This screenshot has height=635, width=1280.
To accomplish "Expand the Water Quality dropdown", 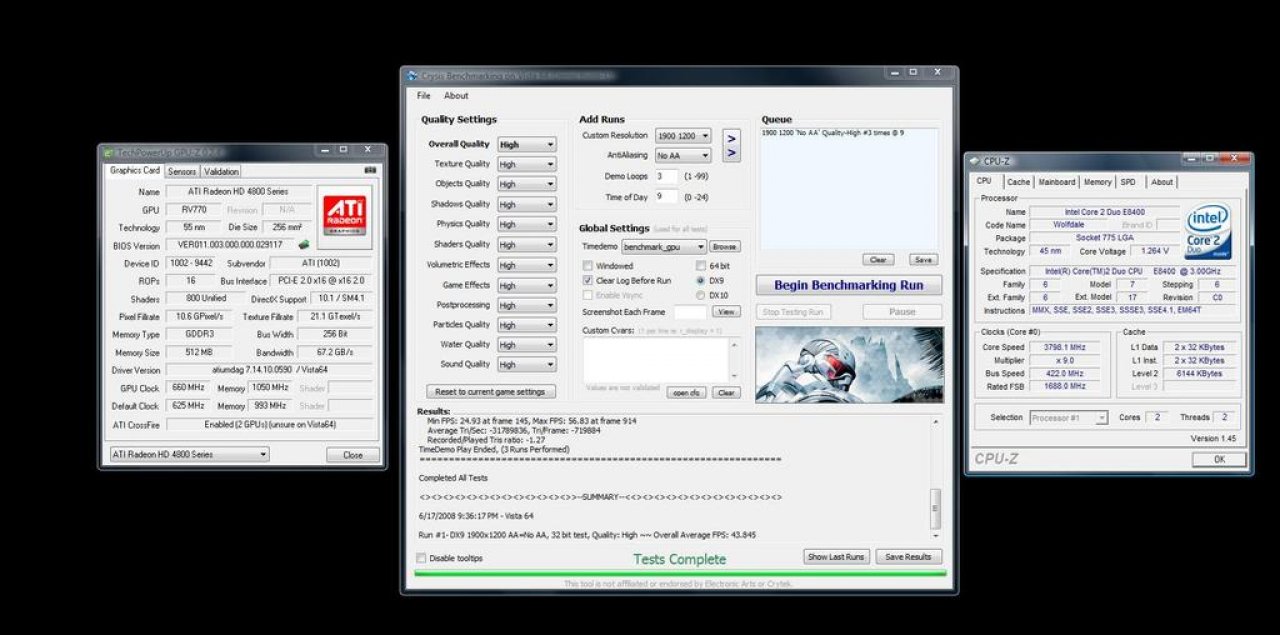I will [526, 345].
